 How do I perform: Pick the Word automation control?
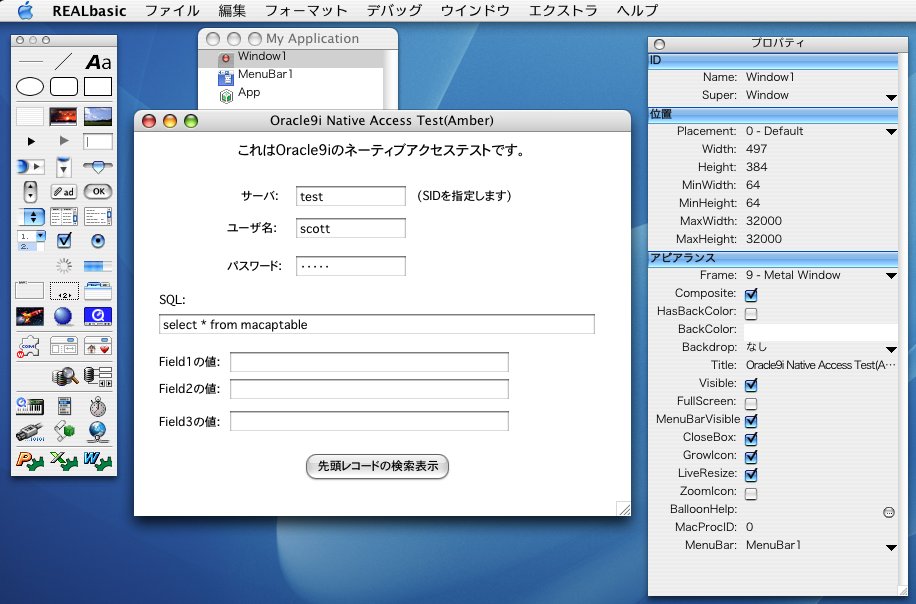tap(98, 461)
